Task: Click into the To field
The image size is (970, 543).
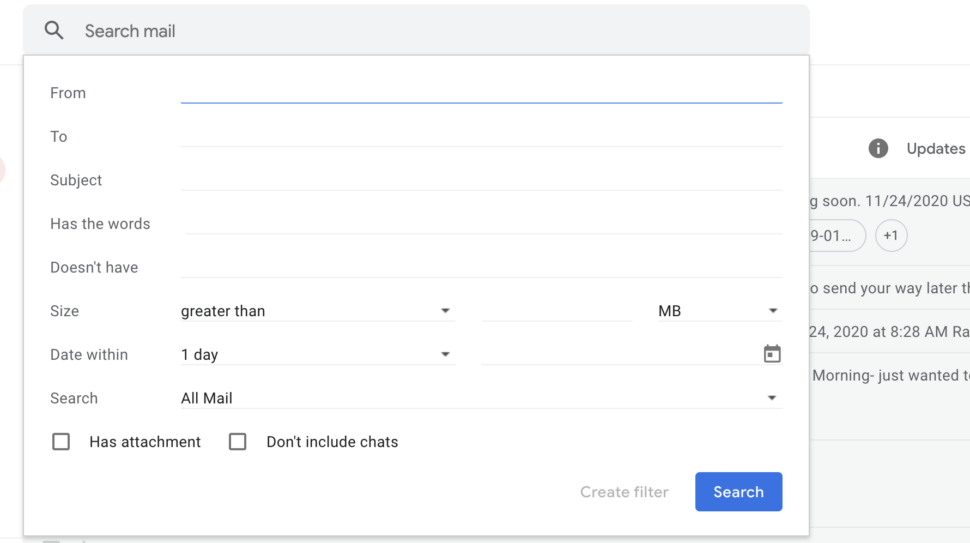Action: click(x=481, y=137)
